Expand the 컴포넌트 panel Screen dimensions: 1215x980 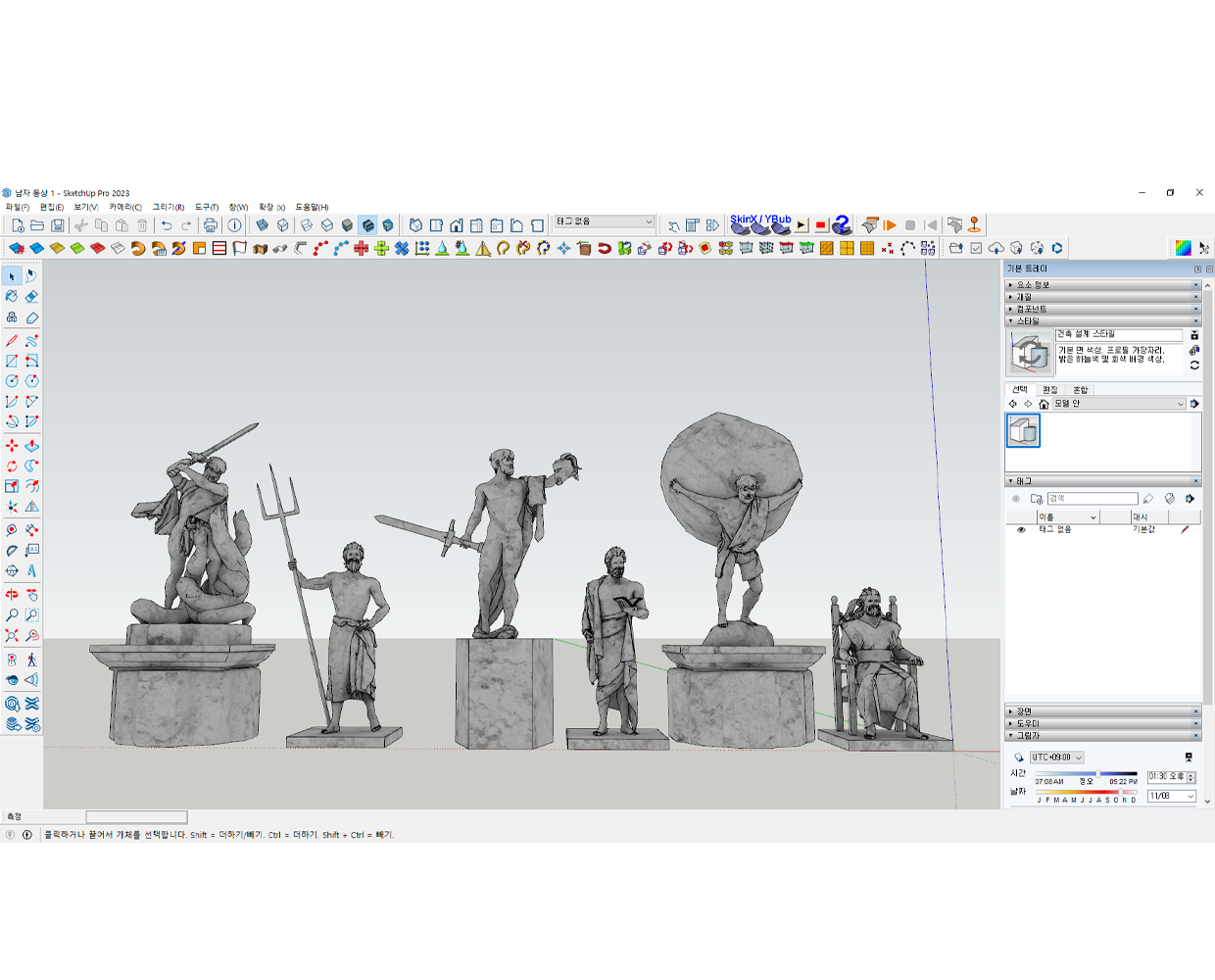pos(1102,309)
